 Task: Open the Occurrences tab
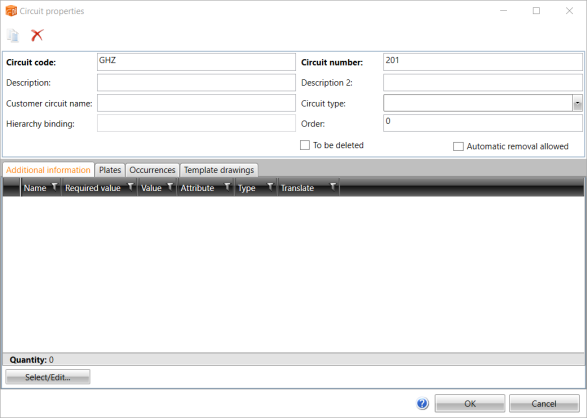pos(152,170)
